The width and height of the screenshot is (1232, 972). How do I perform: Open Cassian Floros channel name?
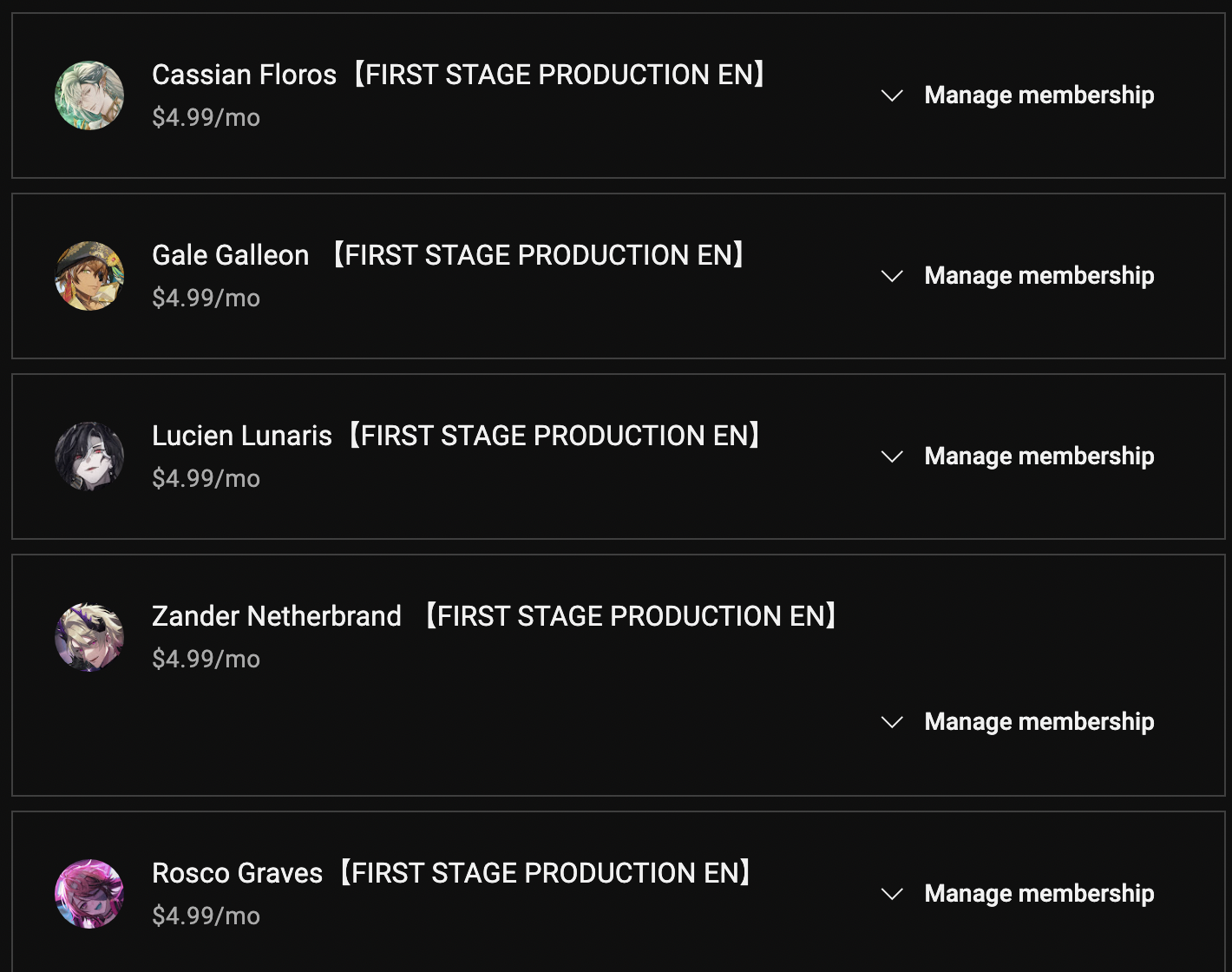[x=460, y=75]
